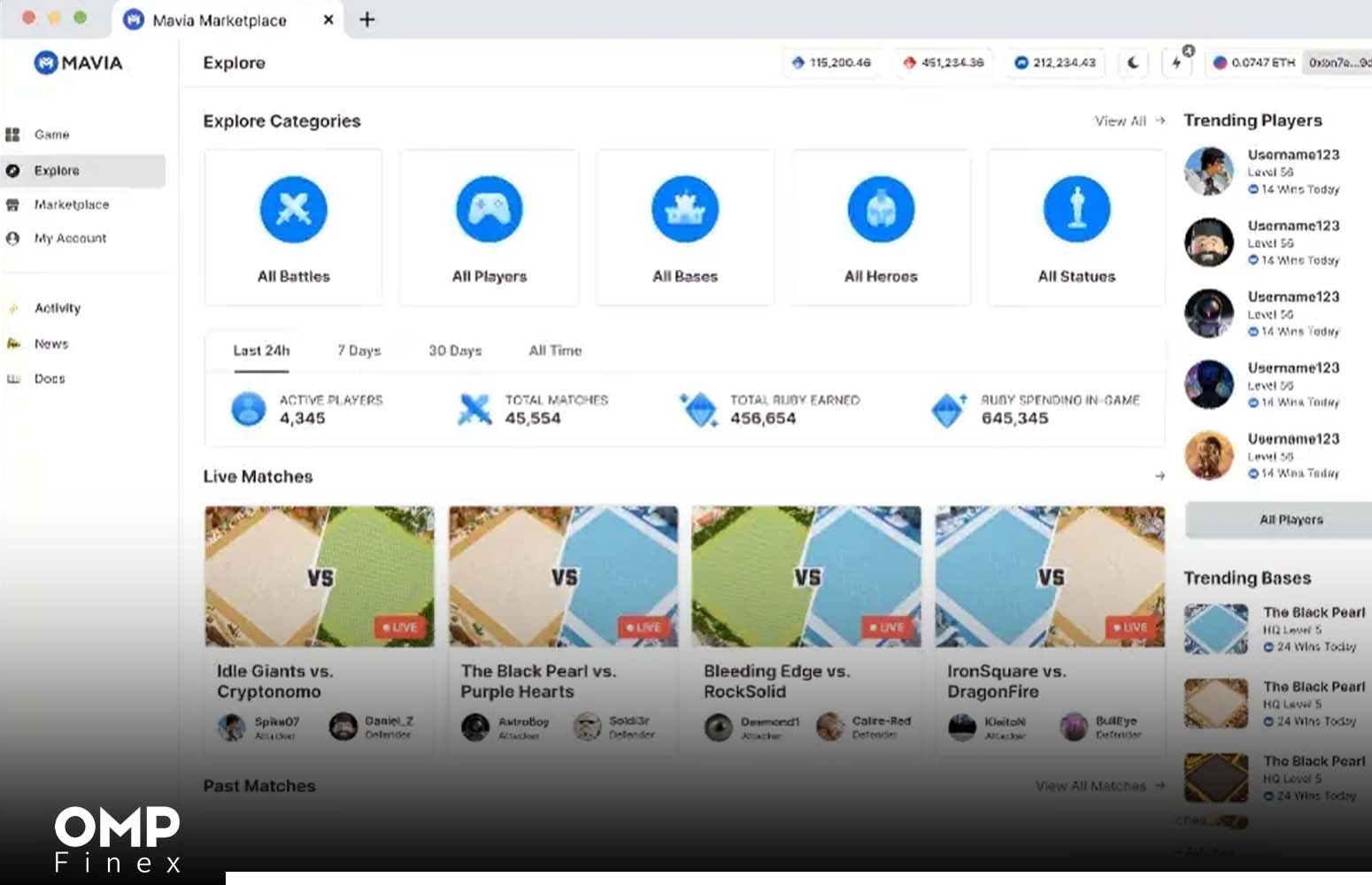Click the Ruby Spending In-Game gem icon
Viewport: 1372px width, 885px height.
click(x=949, y=410)
